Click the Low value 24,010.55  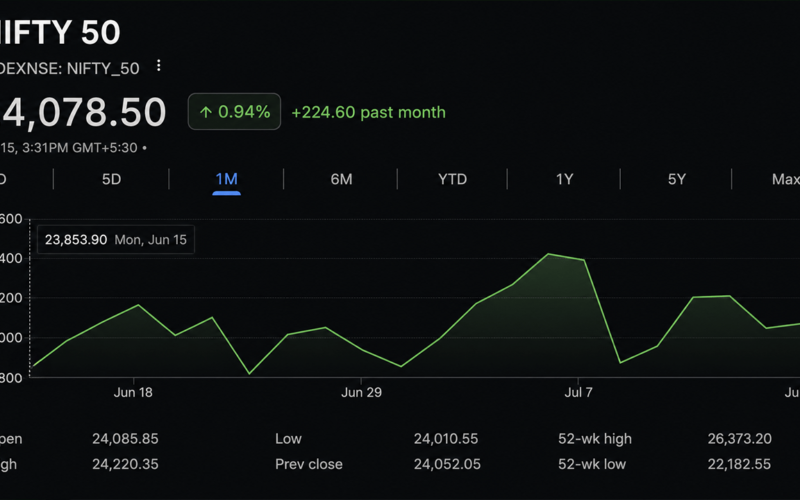tap(446, 439)
